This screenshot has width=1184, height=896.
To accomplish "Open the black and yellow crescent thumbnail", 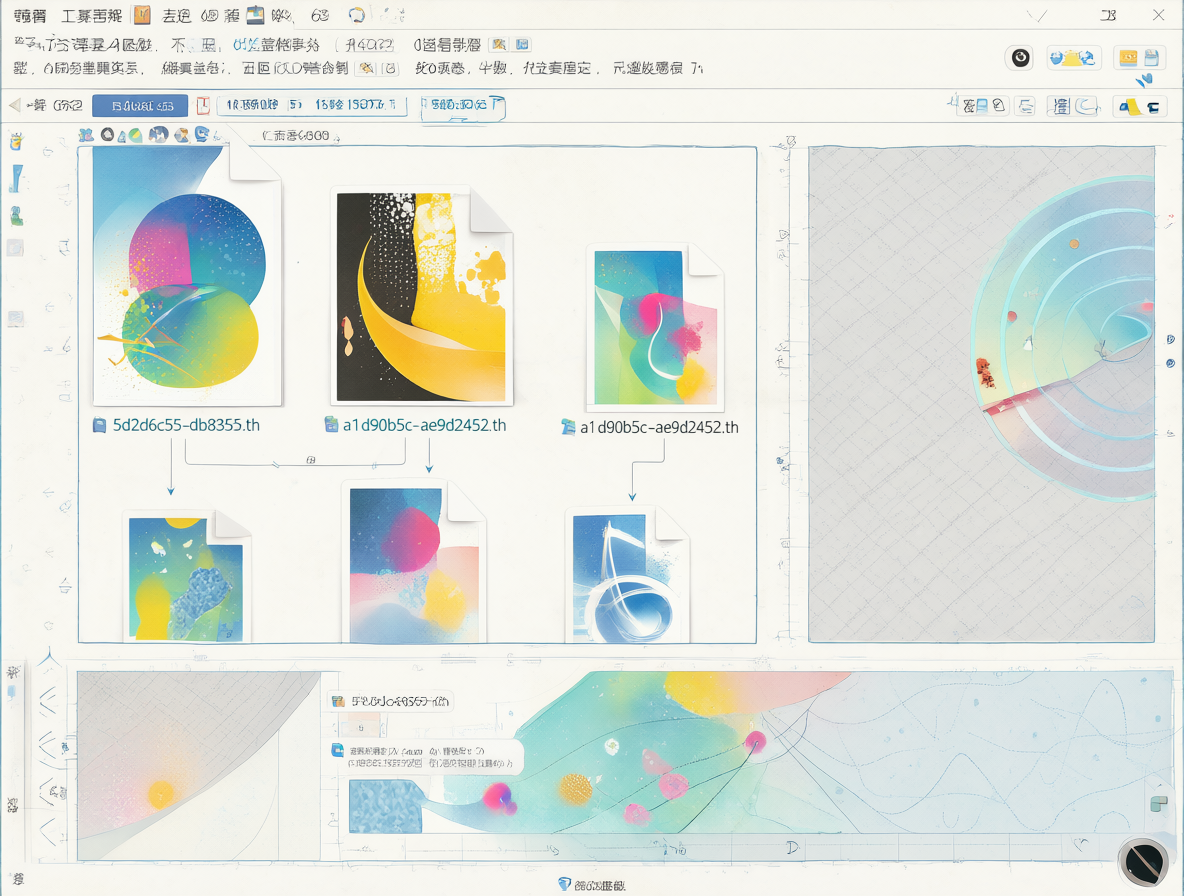I will [x=421, y=296].
